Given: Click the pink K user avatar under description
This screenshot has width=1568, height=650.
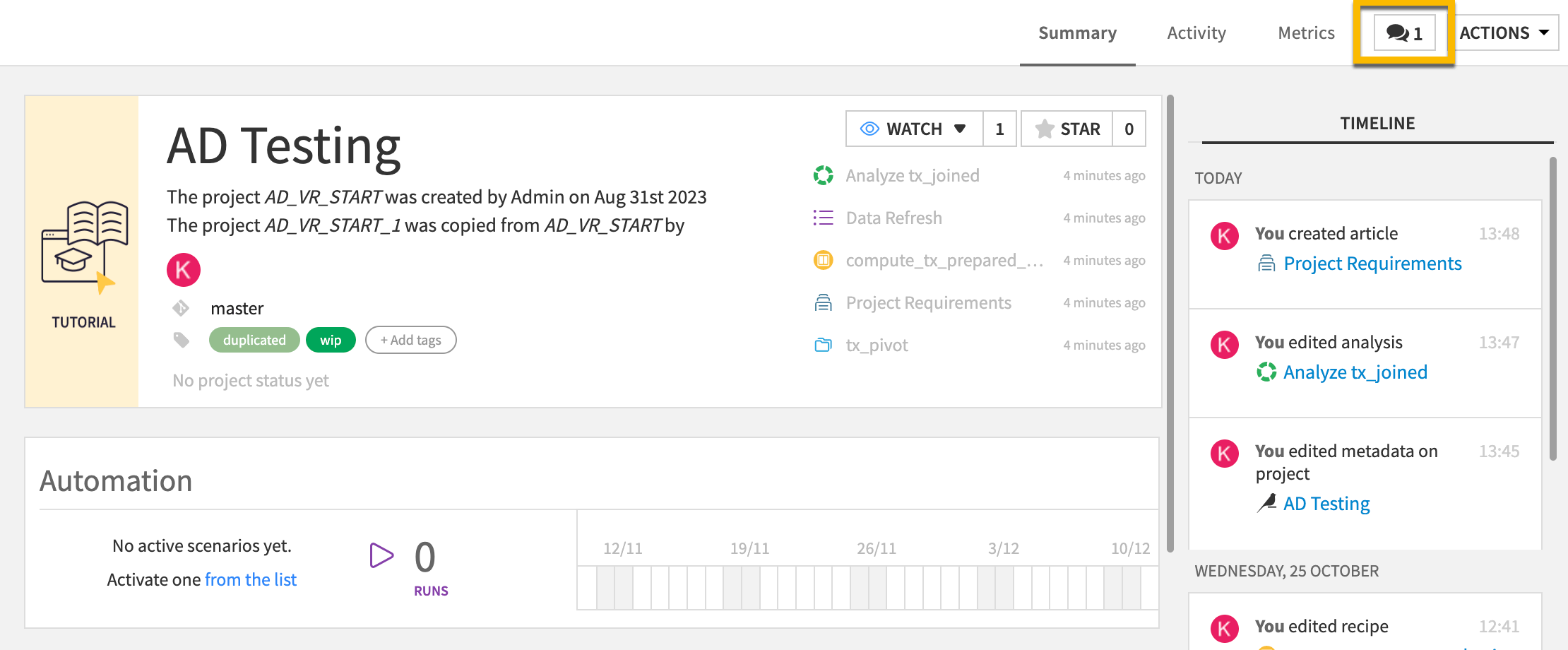Looking at the screenshot, I should [184, 270].
